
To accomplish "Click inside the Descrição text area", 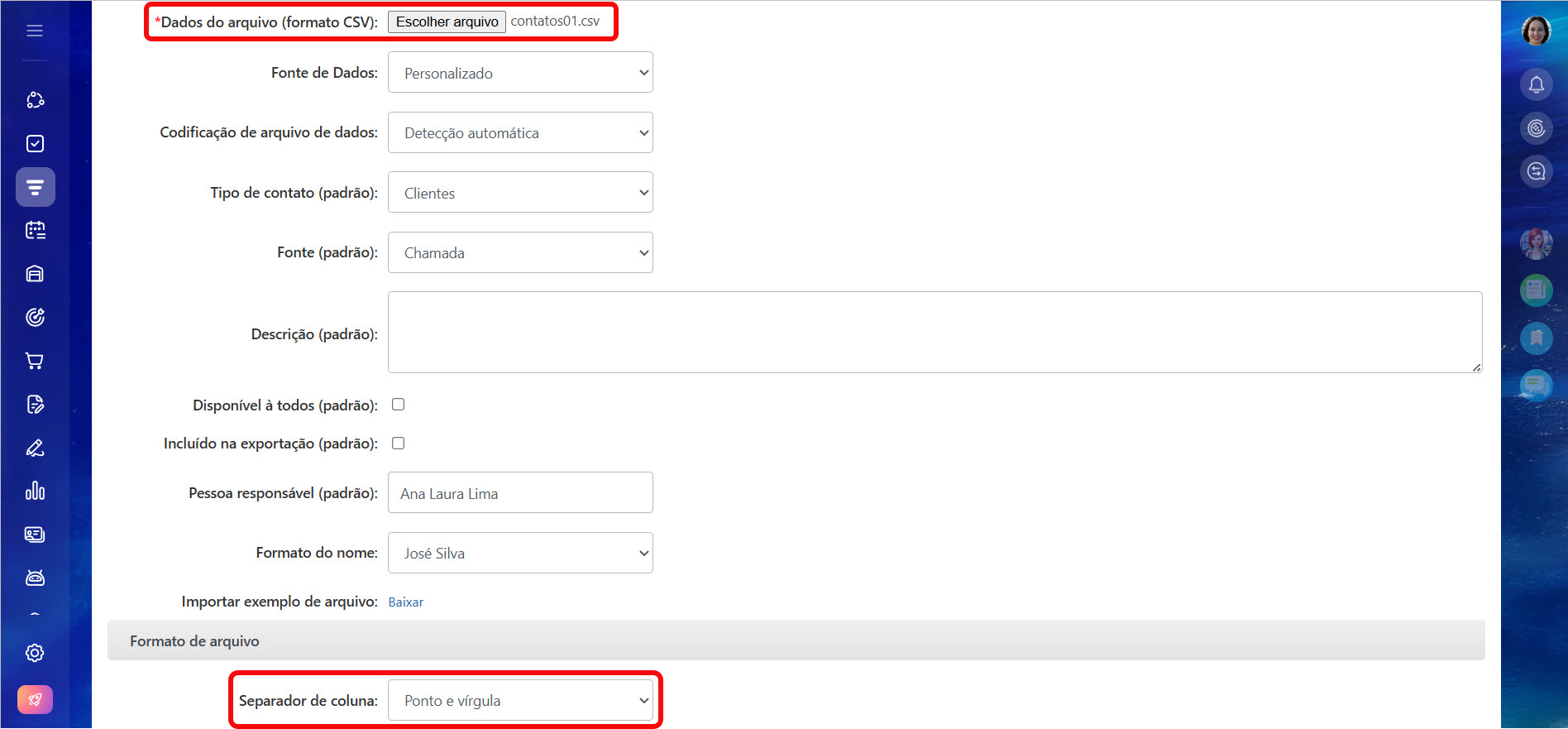I will (935, 332).
